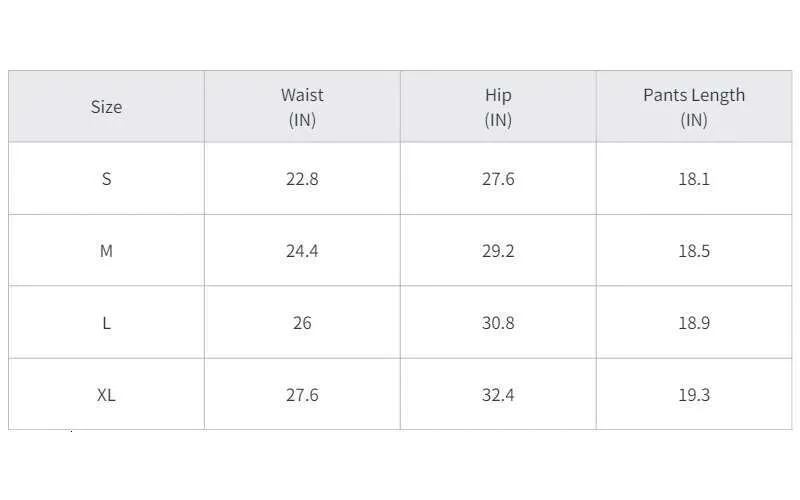Click the S hip value 27.6
Viewport: 800px width, 500px height.
tap(498, 179)
